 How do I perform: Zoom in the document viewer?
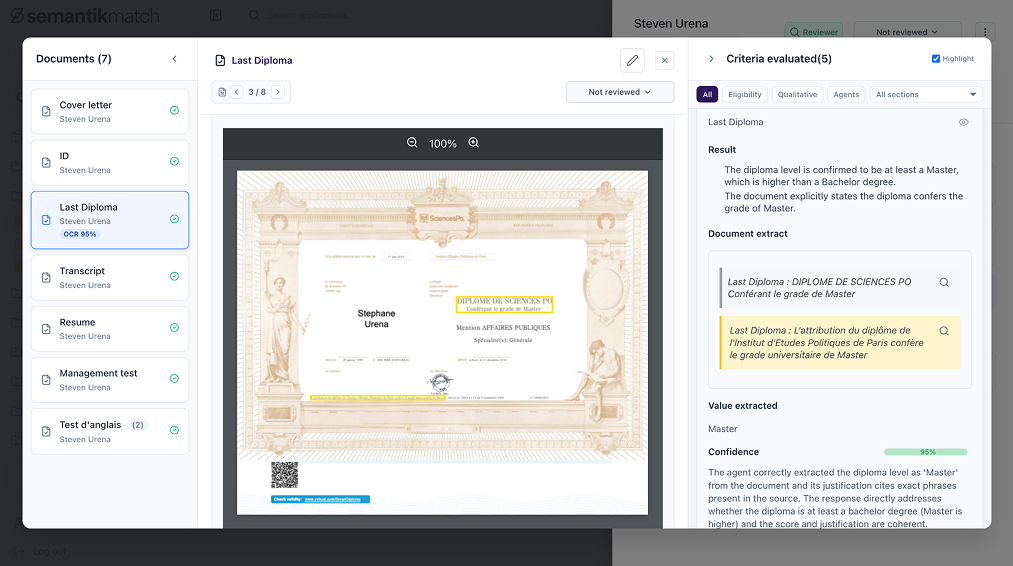pyautogui.click(x=474, y=143)
